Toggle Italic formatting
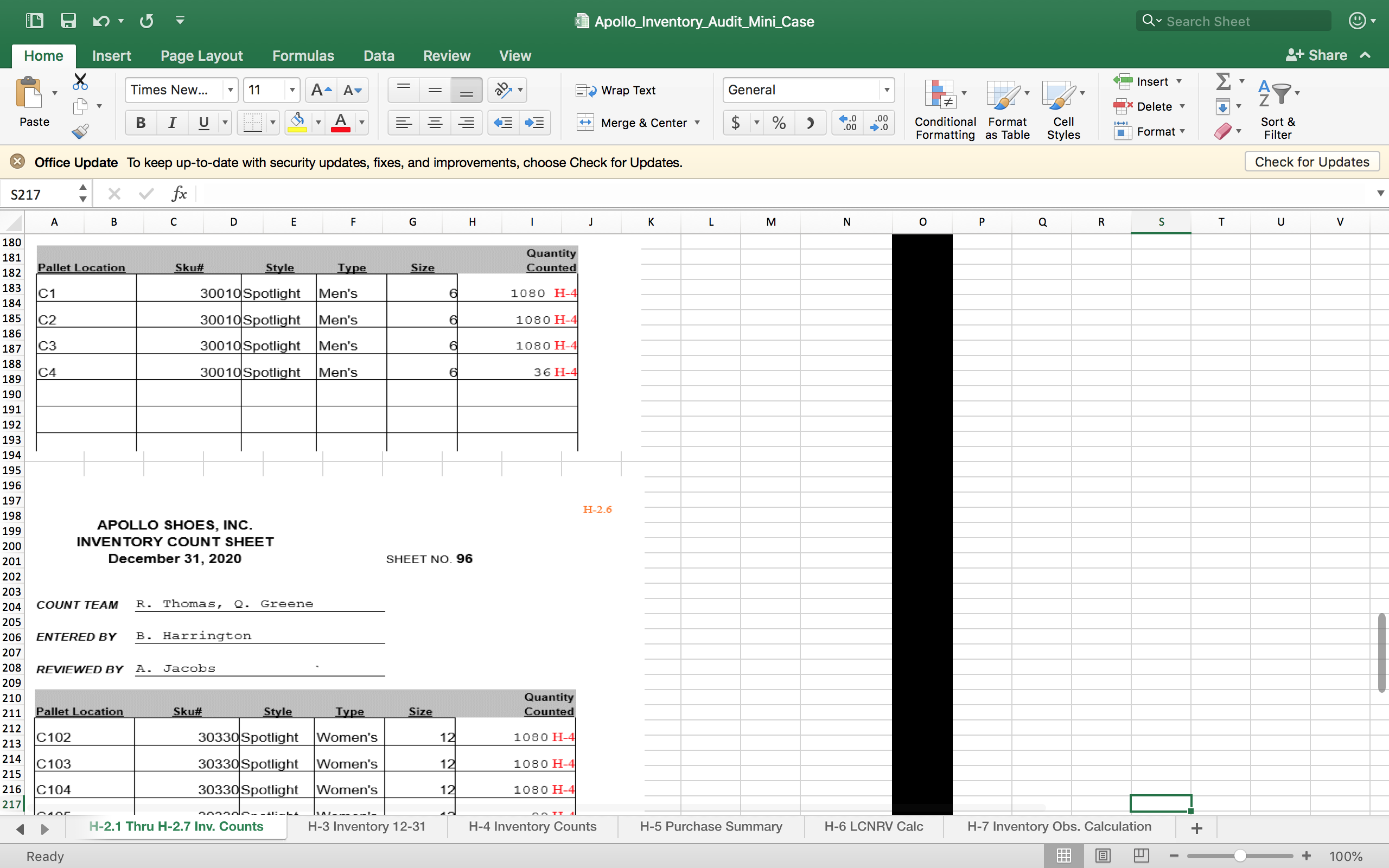The height and width of the screenshot is (868, 1389). 171,122
